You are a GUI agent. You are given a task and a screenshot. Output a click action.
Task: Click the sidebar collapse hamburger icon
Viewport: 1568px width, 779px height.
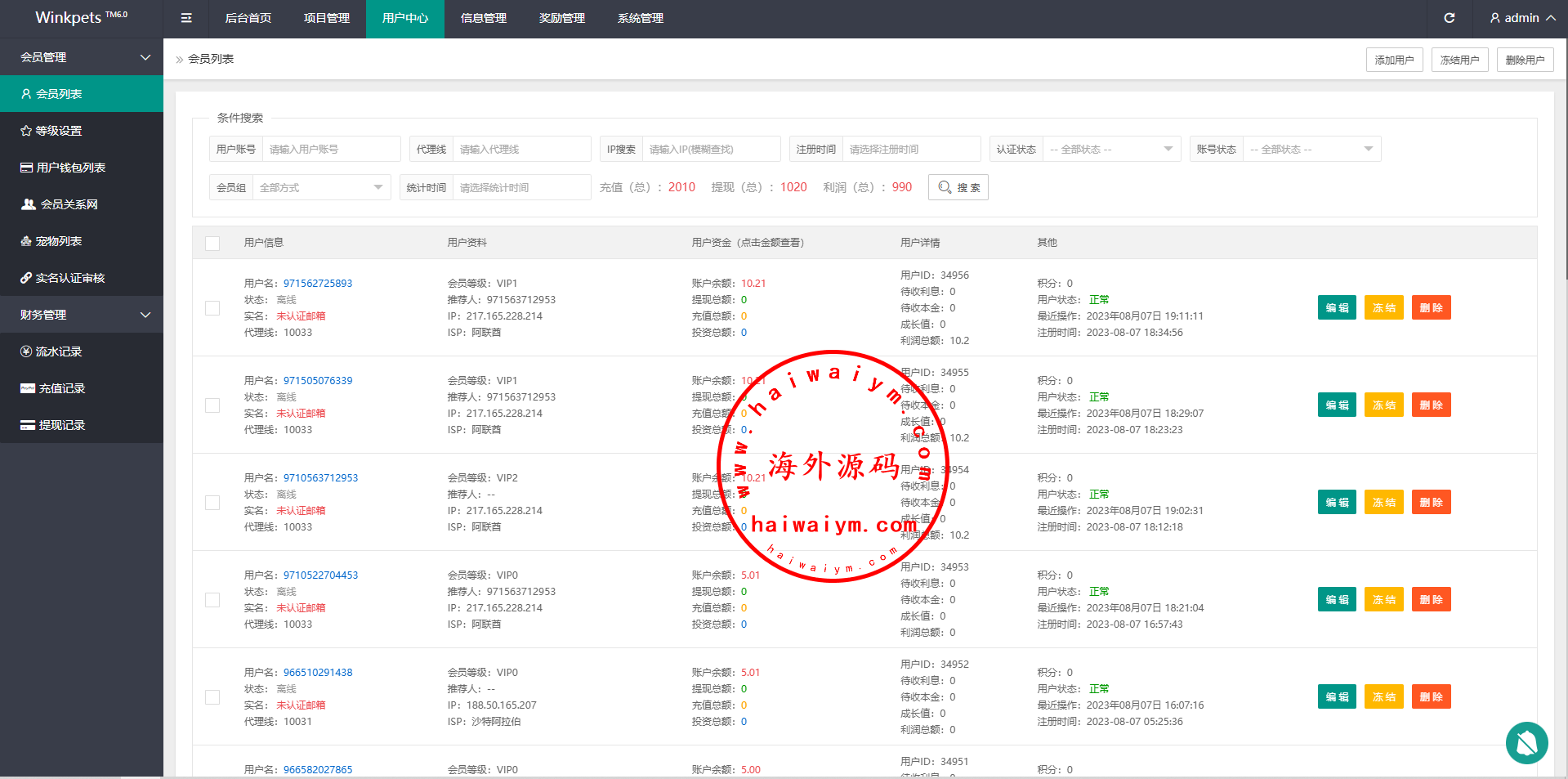click(186, 18)
